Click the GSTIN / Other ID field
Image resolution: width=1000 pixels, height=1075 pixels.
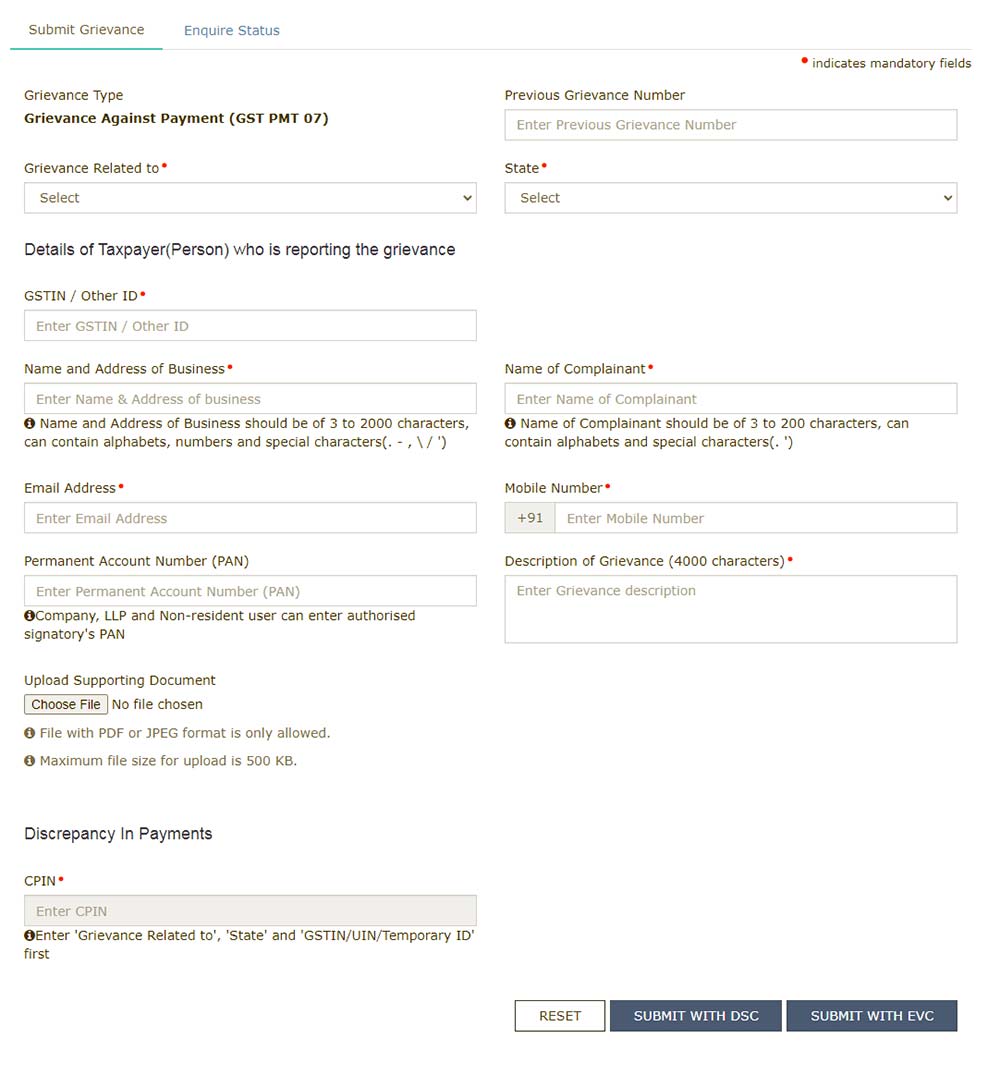click(x=250, y=326)
